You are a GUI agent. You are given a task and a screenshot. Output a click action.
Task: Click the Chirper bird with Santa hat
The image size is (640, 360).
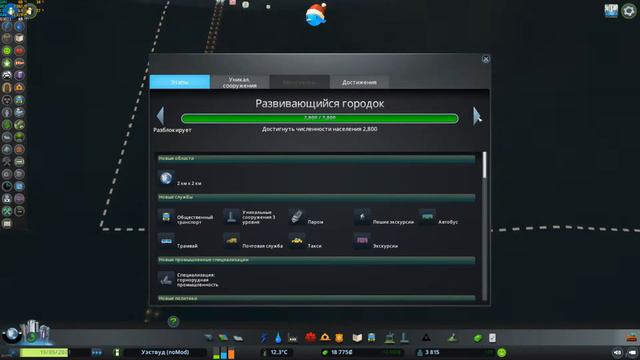point(316,15)
